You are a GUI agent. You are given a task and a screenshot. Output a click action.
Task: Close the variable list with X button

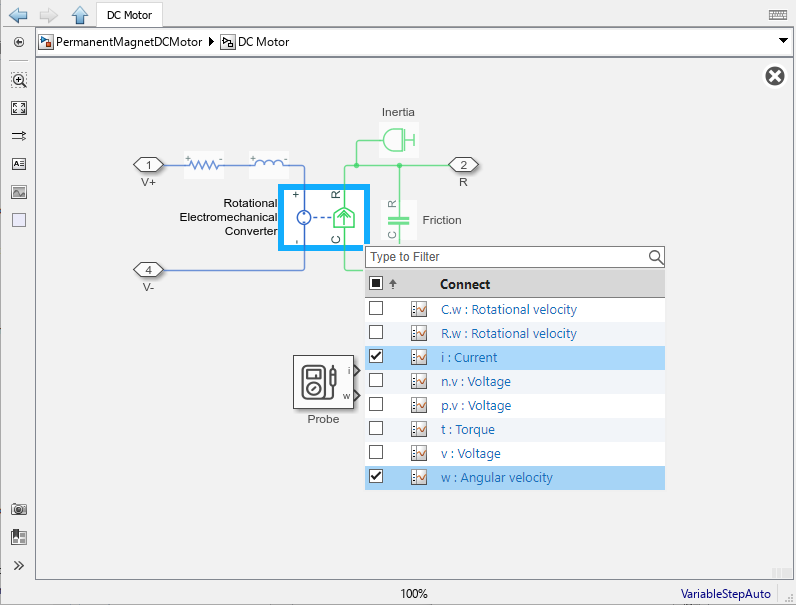[774, 77]
